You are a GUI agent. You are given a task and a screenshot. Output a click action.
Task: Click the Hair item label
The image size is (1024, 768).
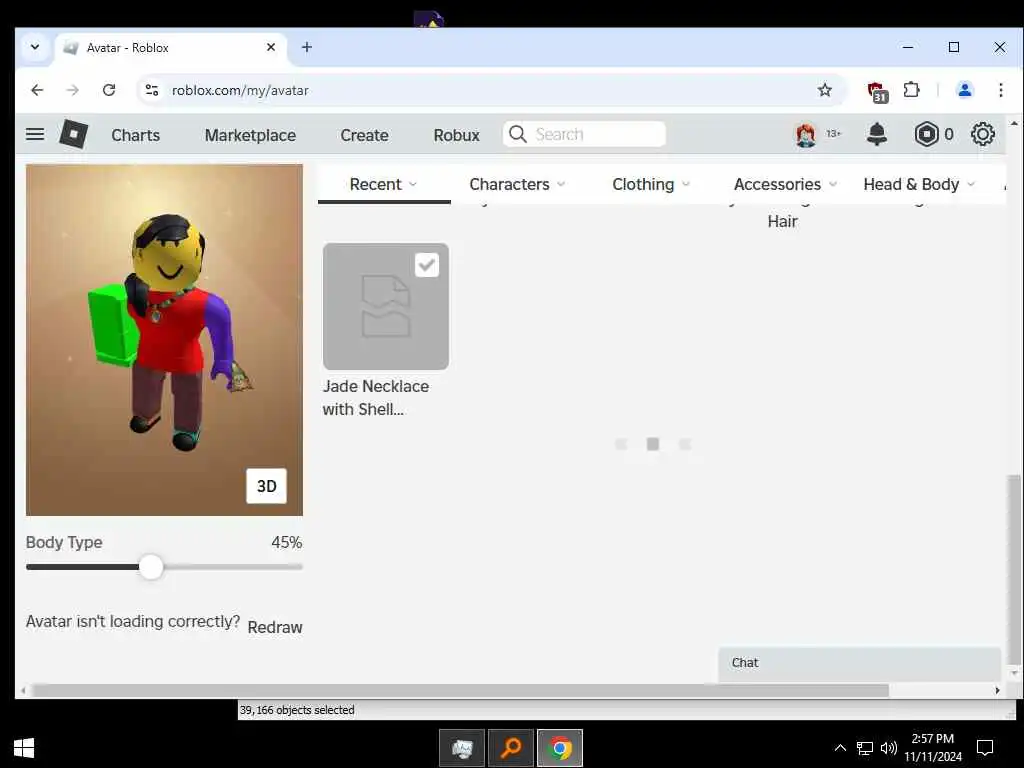tap(782, 221)
